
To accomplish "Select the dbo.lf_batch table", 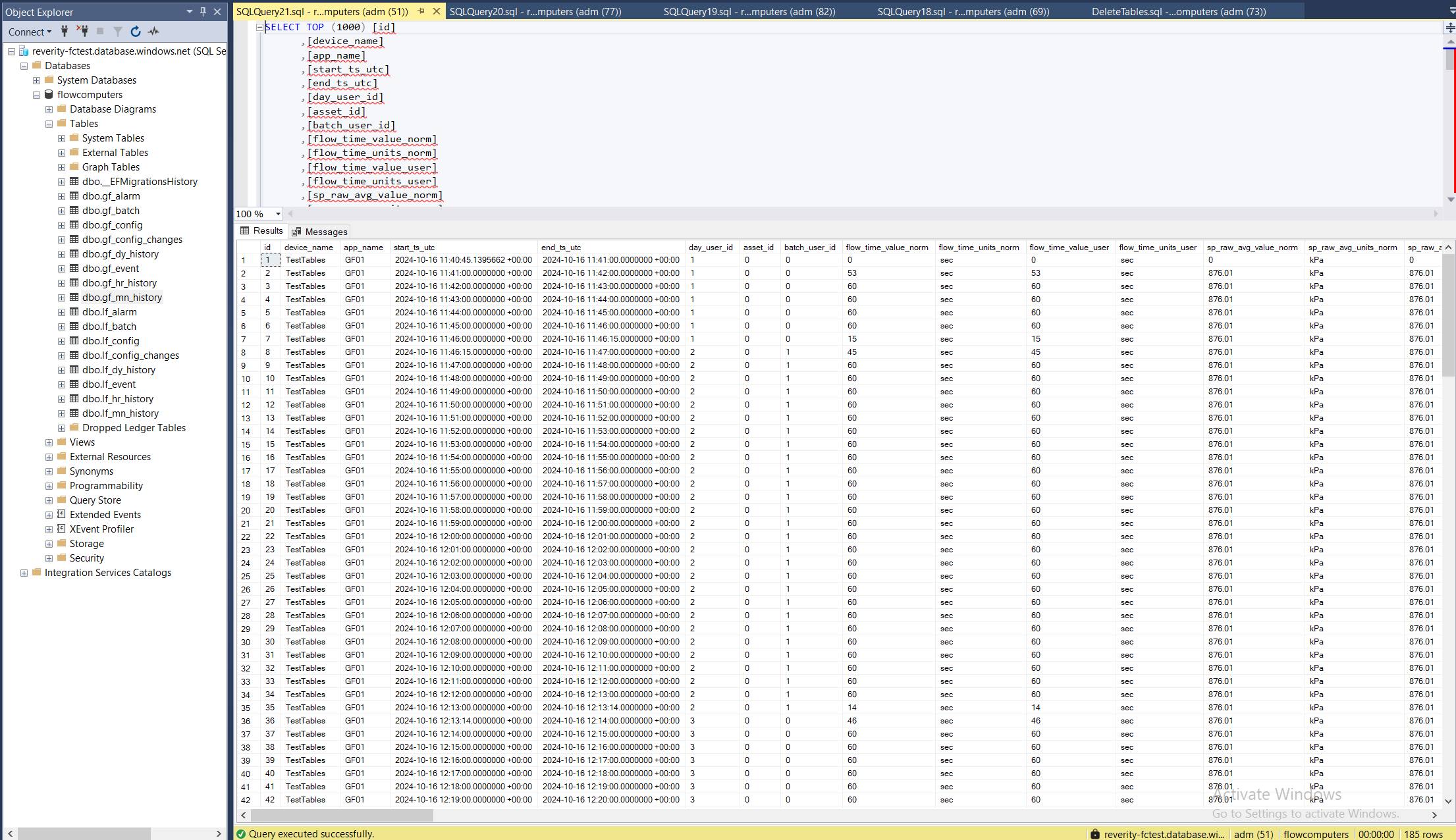I will click(x=109, y=327).
